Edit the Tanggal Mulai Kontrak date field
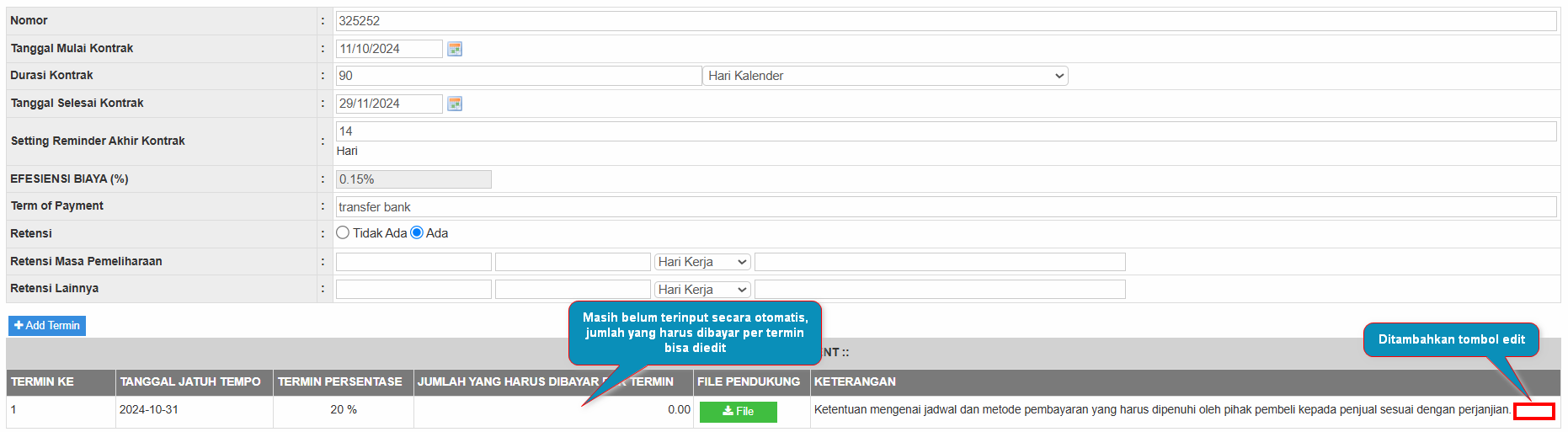Image resolution: width=1568 pixels, height=432 pixels. pyautogui.click(x=389, y=49)
